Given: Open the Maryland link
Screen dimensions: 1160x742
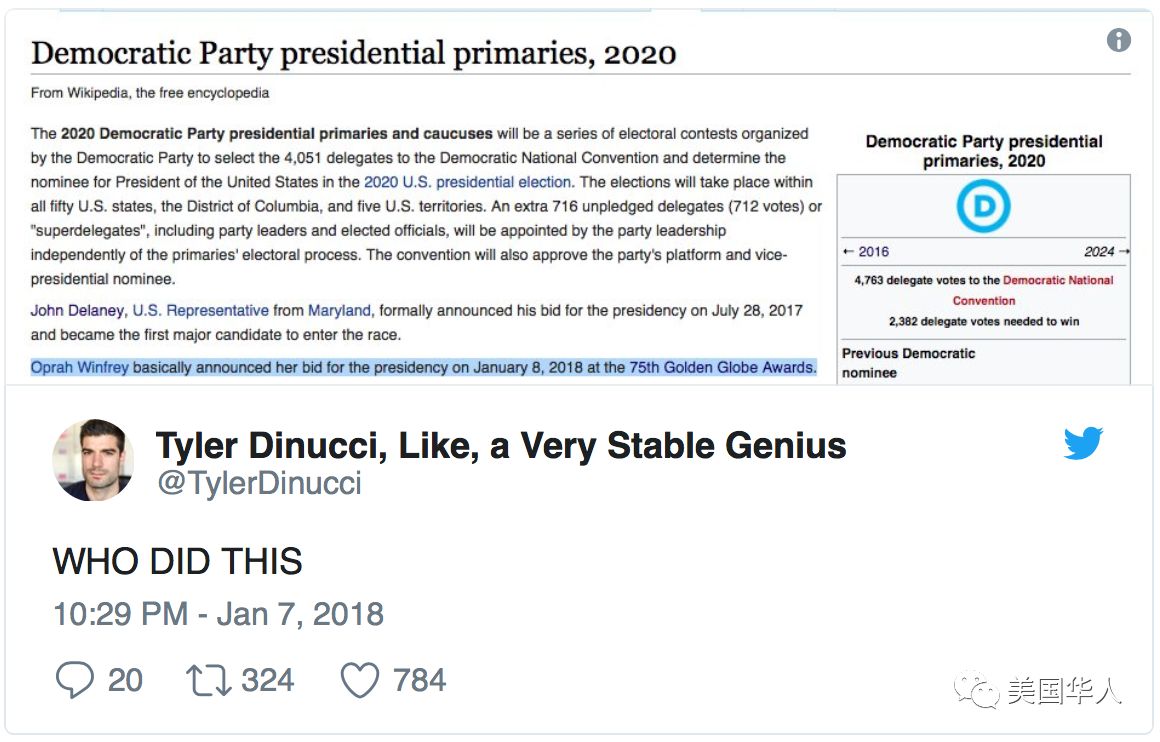Looking at the screenshot, I should pos(339,310).
